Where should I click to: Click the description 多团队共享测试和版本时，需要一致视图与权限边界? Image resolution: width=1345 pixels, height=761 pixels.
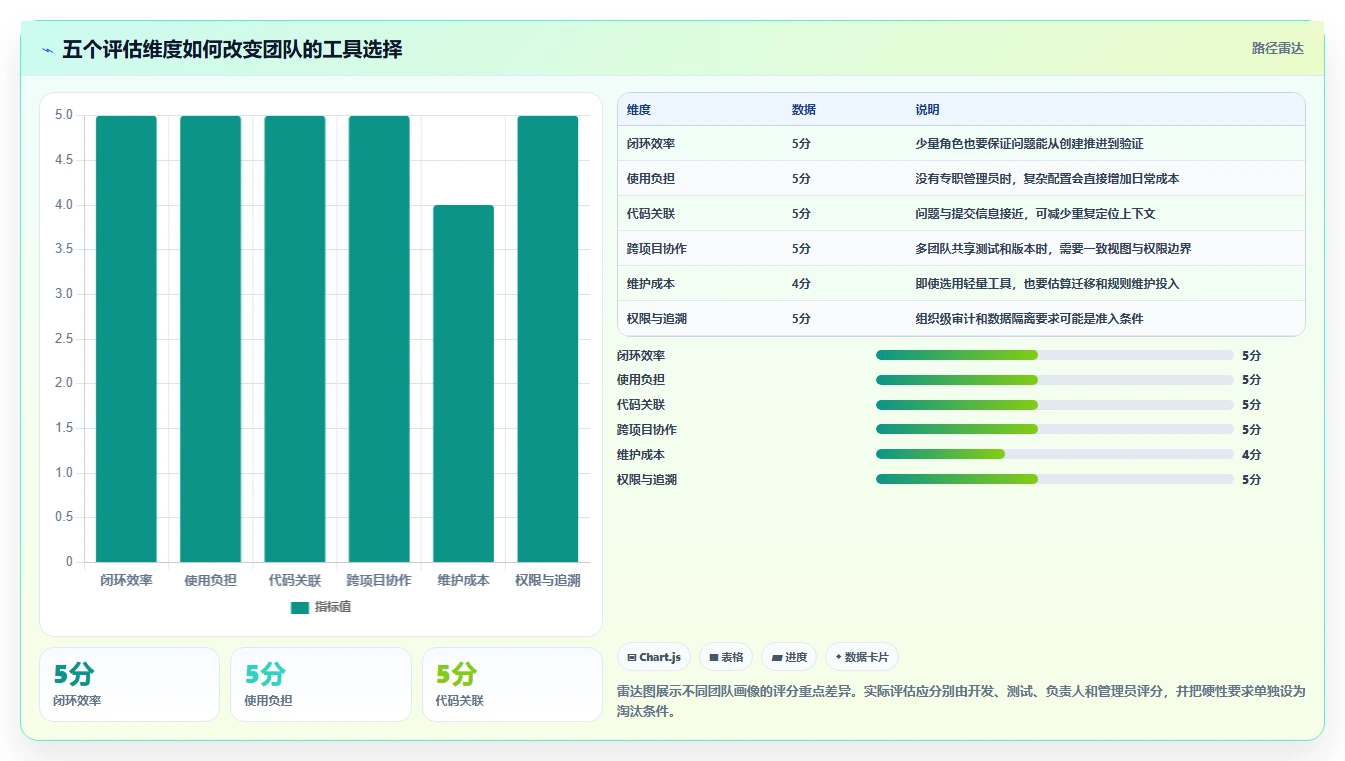pos(1053,249)
